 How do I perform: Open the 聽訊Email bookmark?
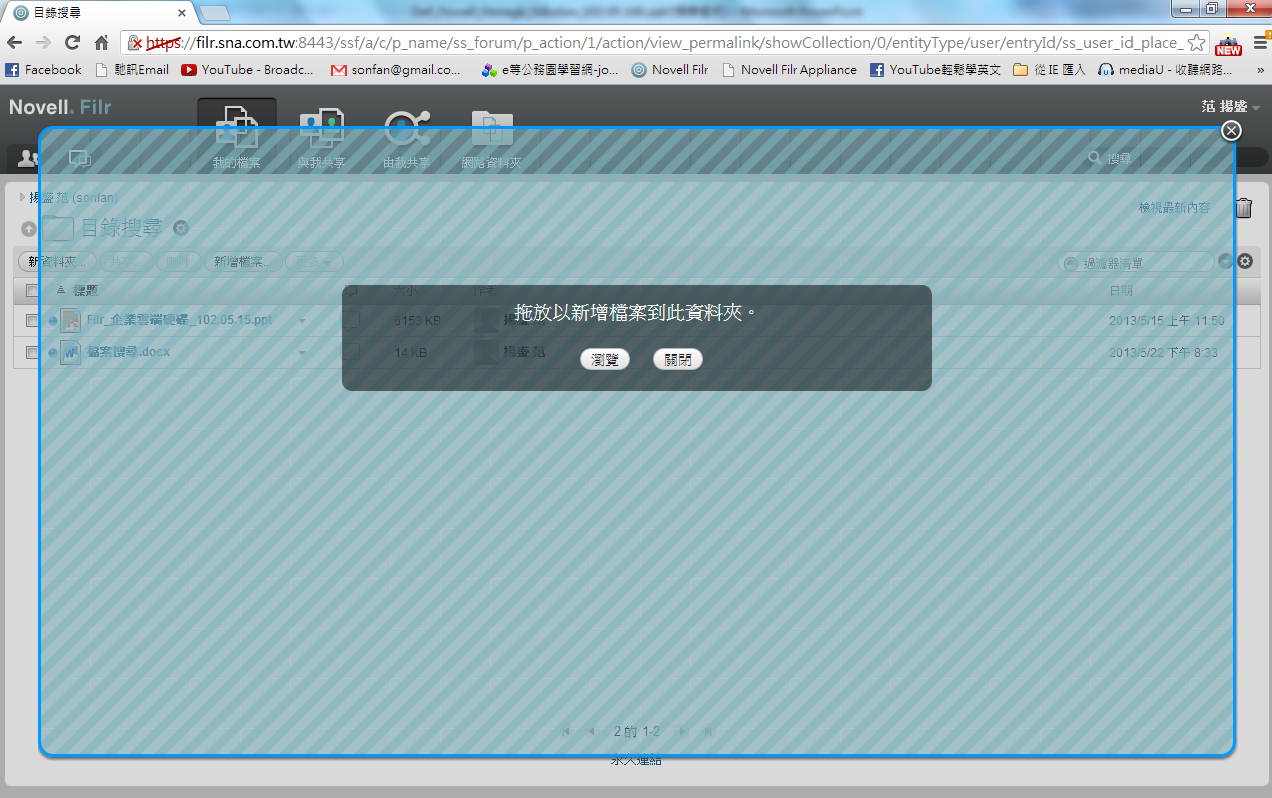pyautogui.click(x=132, y=70)
